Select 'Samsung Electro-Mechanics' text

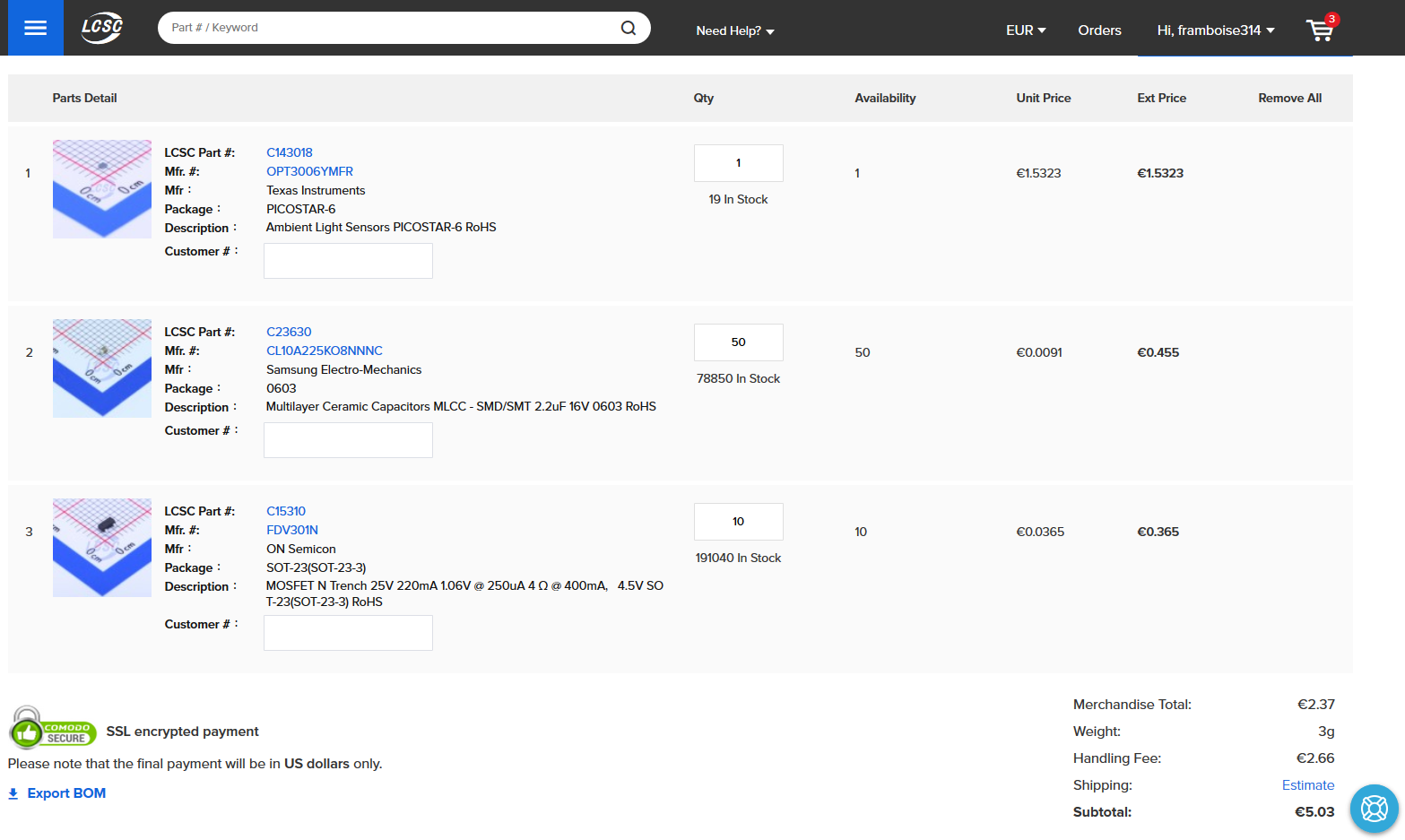pyautogui.click(x=343, y=369)
